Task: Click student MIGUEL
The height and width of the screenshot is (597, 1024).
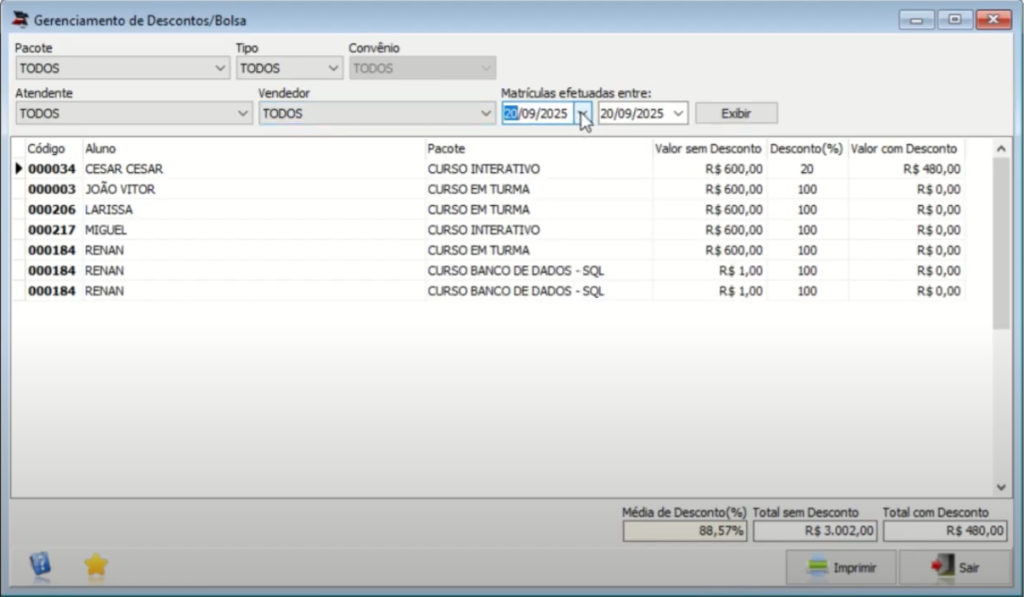Action: coord(106,230)
